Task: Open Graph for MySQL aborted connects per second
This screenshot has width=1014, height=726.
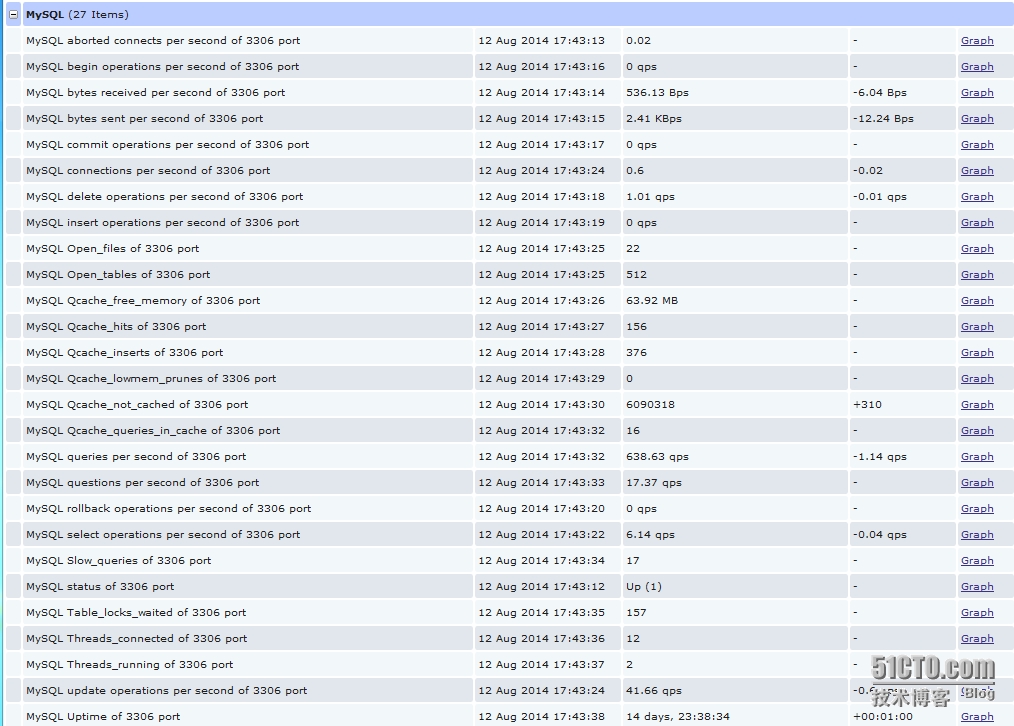Action: point(976,41)
